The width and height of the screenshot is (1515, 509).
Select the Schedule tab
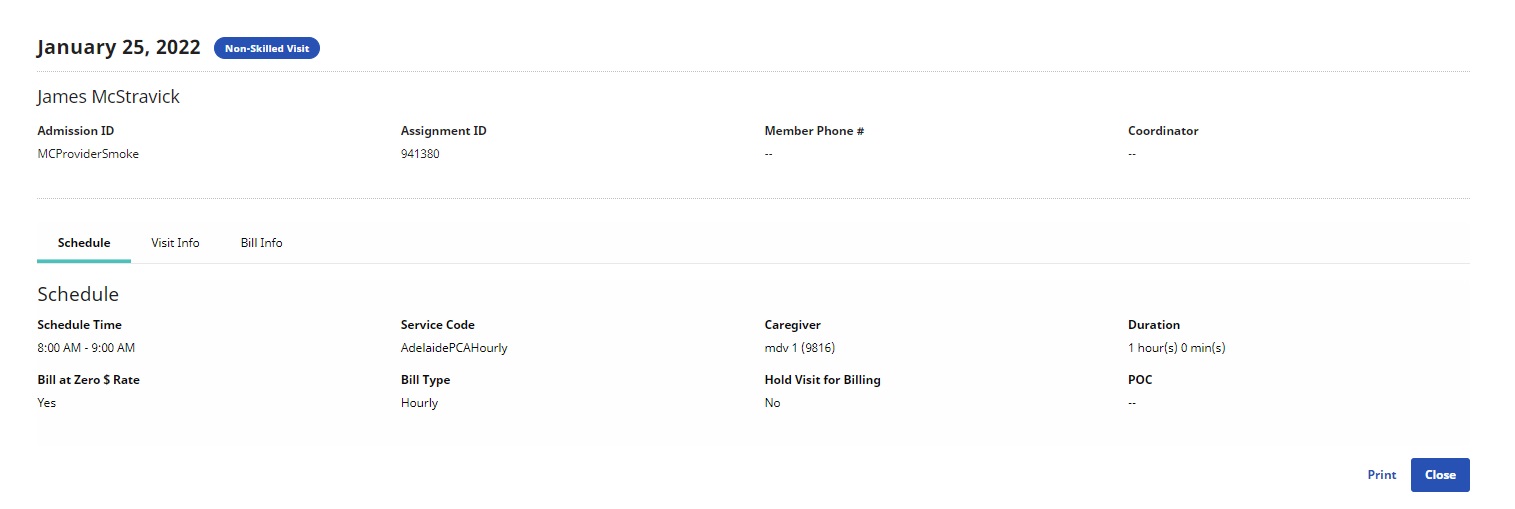tap(84, 243)
